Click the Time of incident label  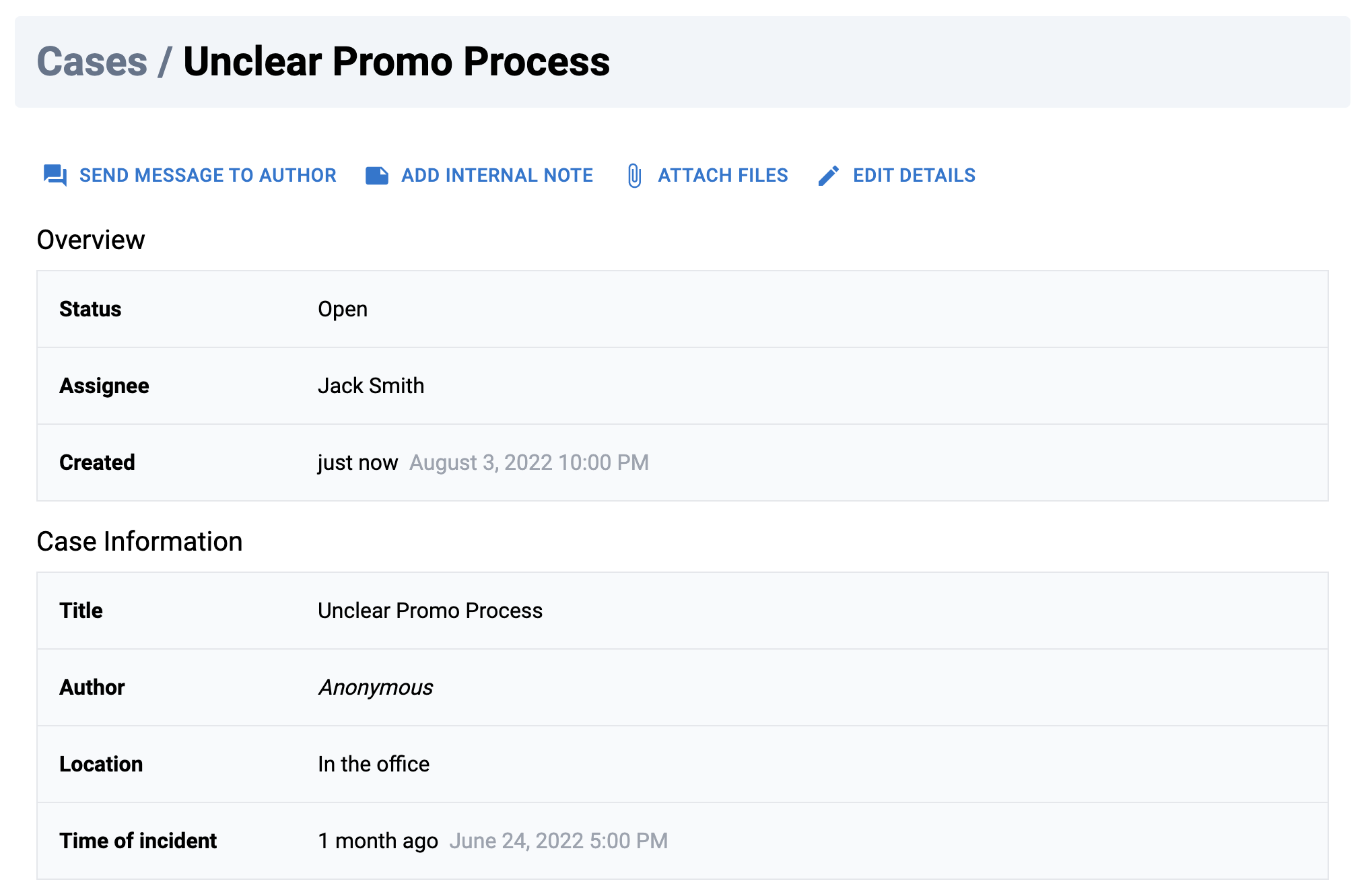(x=138, y=841)
